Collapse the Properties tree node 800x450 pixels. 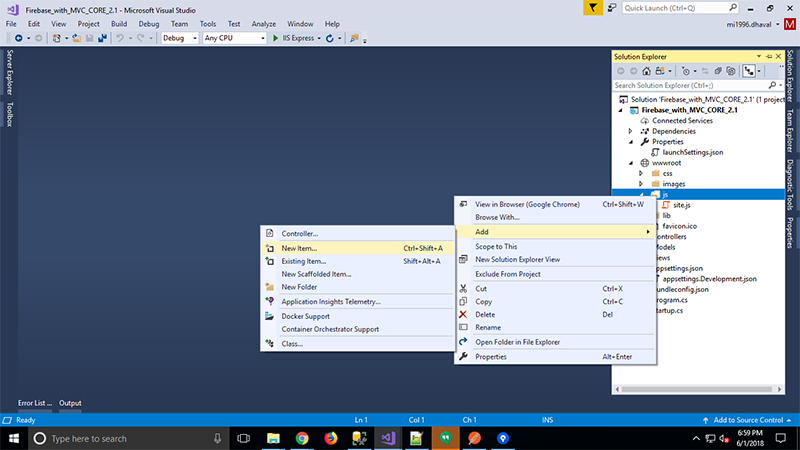tap(630, 142)
